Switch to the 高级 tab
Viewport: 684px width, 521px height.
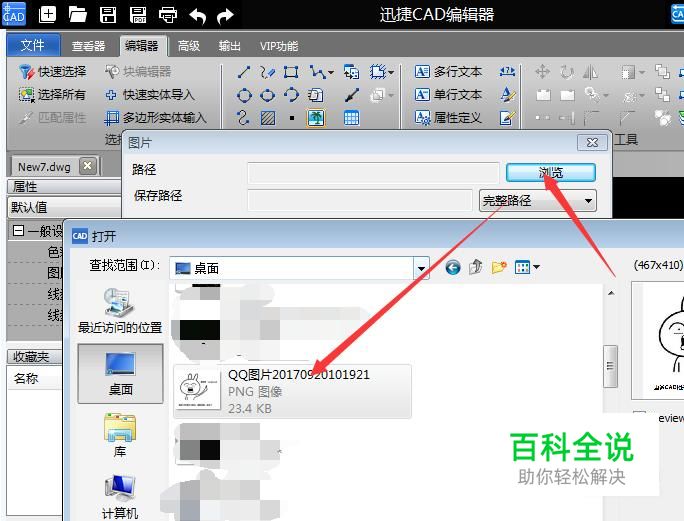pyautogui.click(x=189, y=46)
